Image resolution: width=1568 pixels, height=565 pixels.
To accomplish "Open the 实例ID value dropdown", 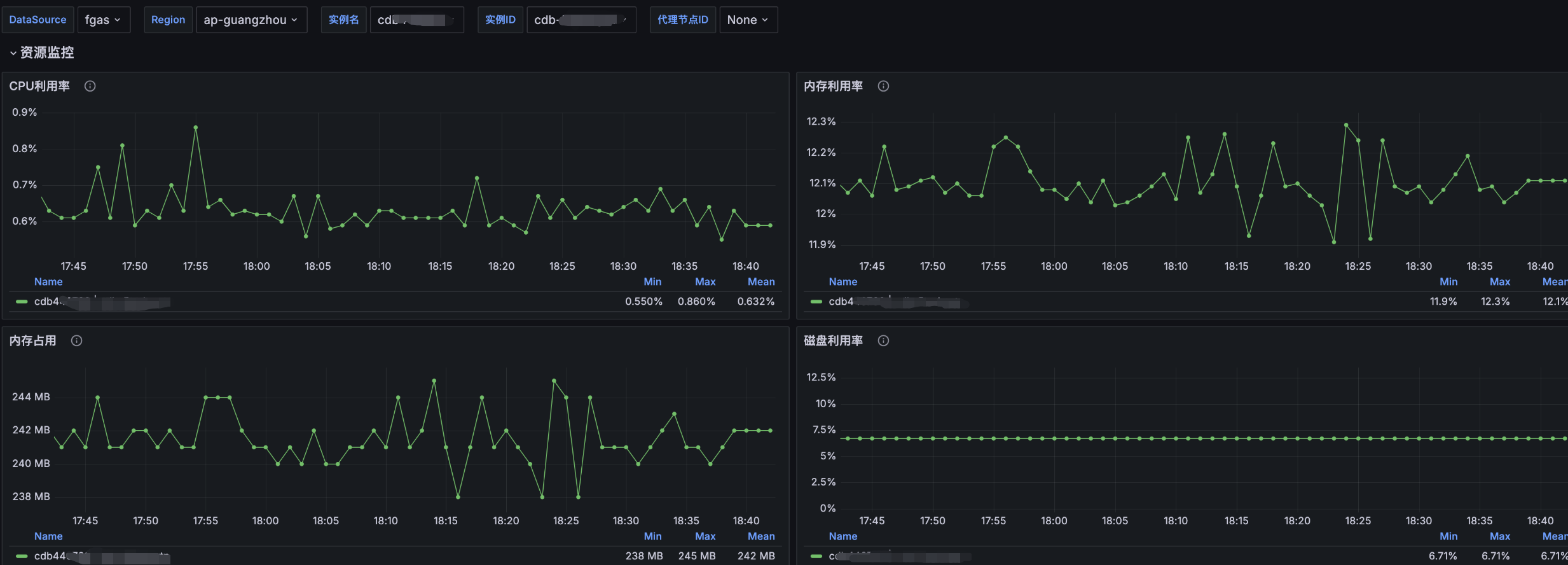I will [x=581, y=20].
